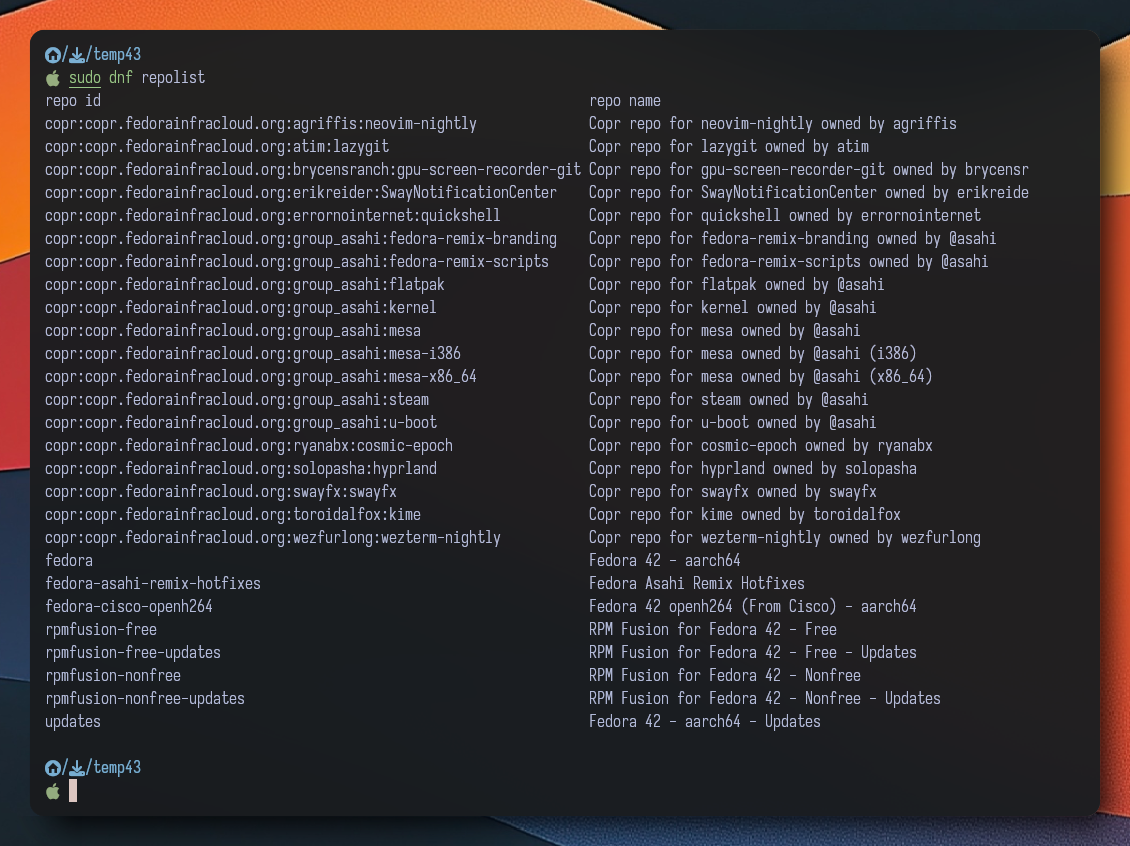Click 'Fedora 42 openh264 (From Cisco) - aarch64'
1130x846 pixels.
point(752,607)
